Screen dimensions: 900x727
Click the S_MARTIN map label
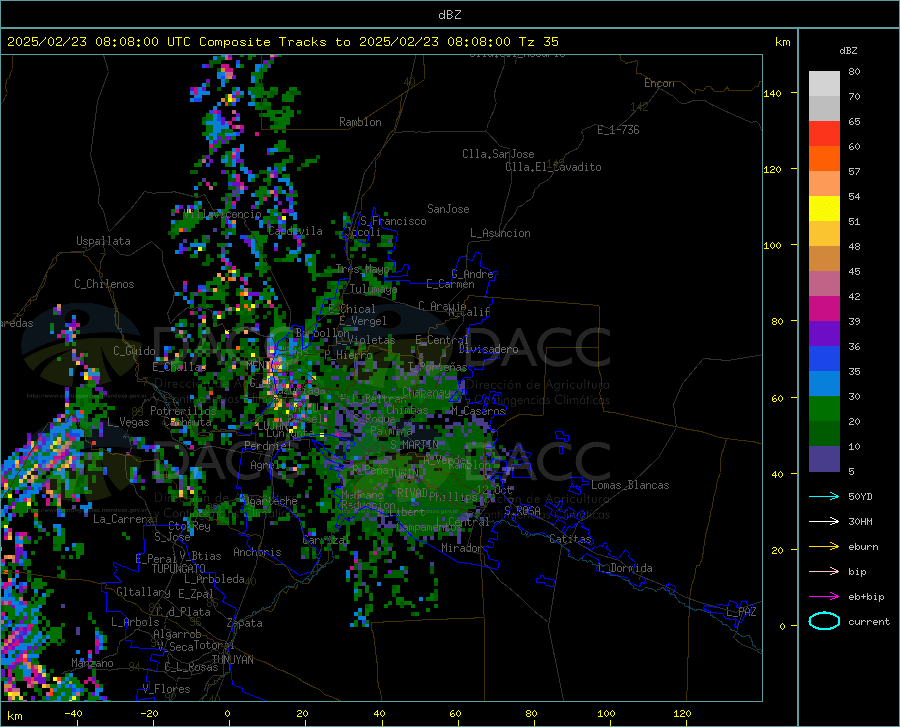(x=414, y=445)
